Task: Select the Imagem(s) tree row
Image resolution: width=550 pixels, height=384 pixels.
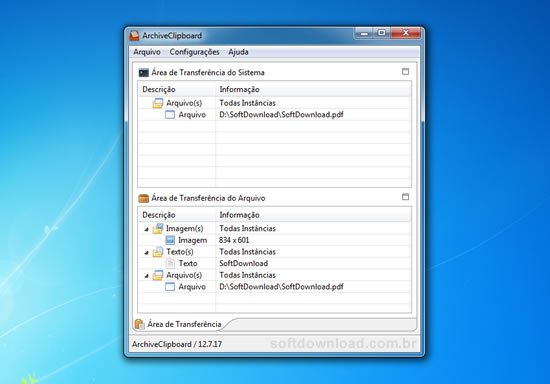Action: coord(274,229)
